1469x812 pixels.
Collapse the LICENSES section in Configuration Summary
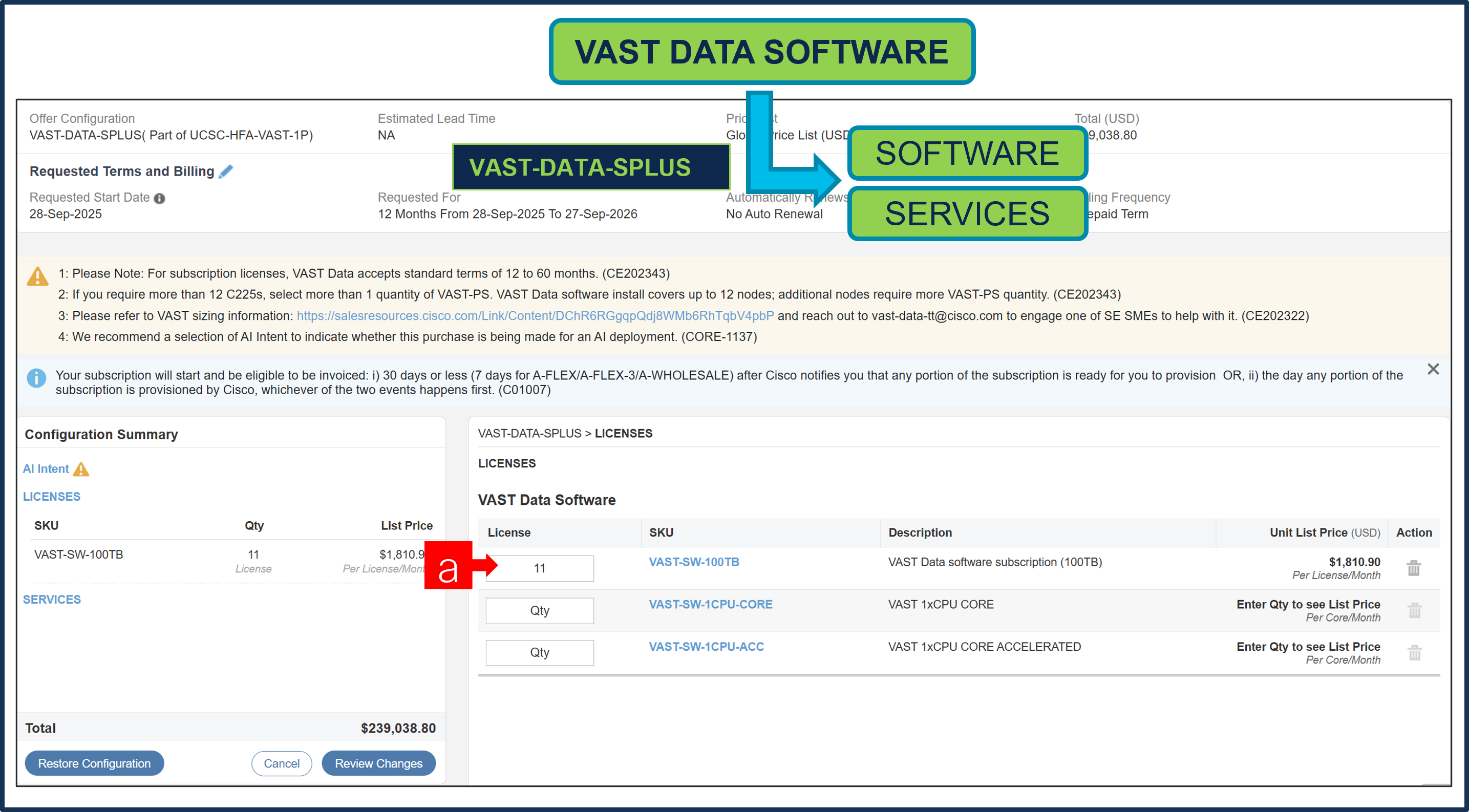51,496
